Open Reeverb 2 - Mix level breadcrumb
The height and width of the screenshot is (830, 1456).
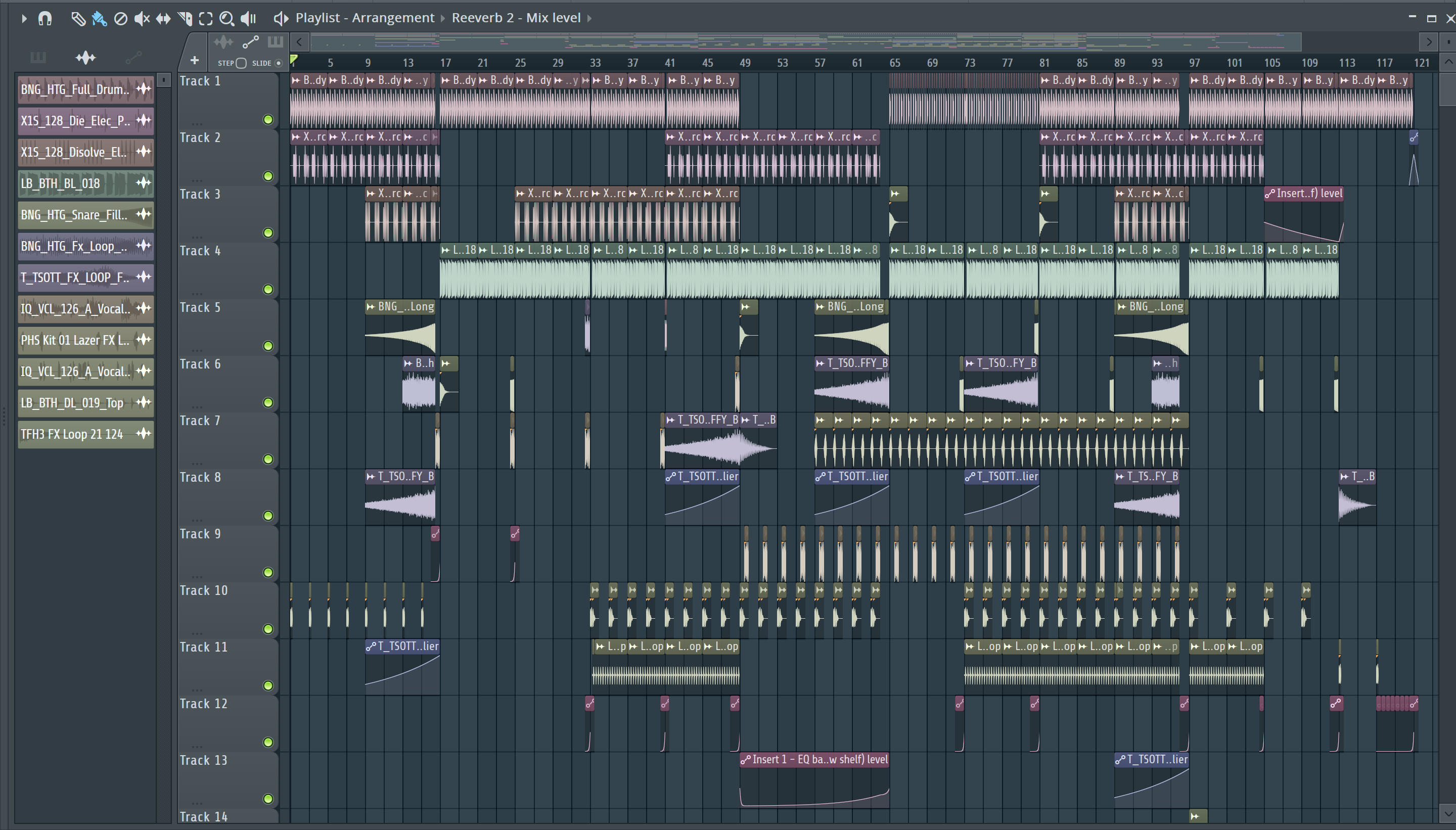point(516,18)
